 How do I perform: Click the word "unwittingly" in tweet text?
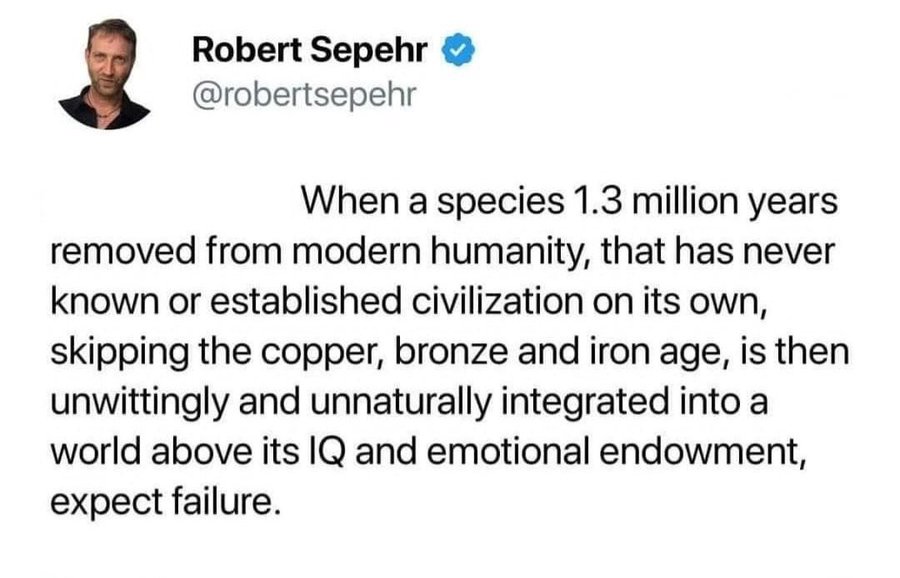[x=139, y=404]
